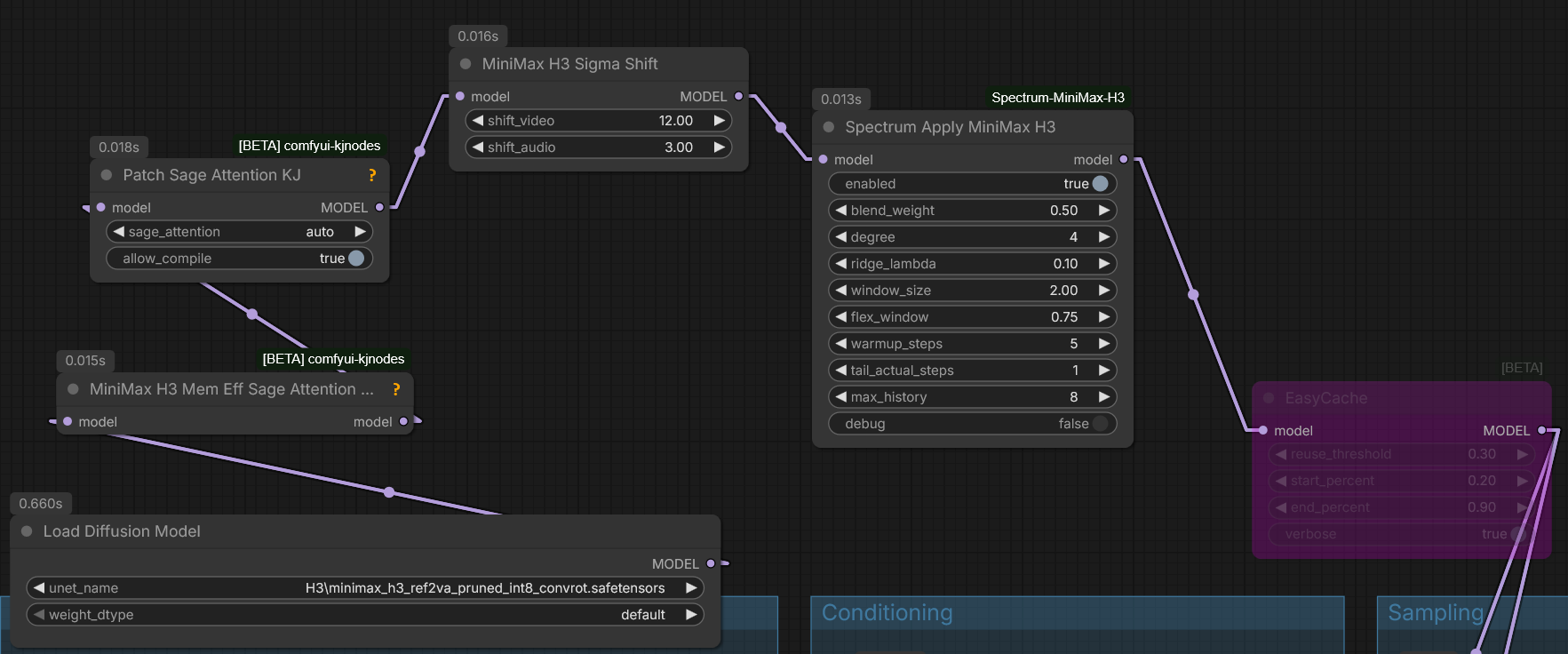Increase shift_video with right arrow
The image size is (1568, 654).
pyautogui.click(x=720, y=120)
